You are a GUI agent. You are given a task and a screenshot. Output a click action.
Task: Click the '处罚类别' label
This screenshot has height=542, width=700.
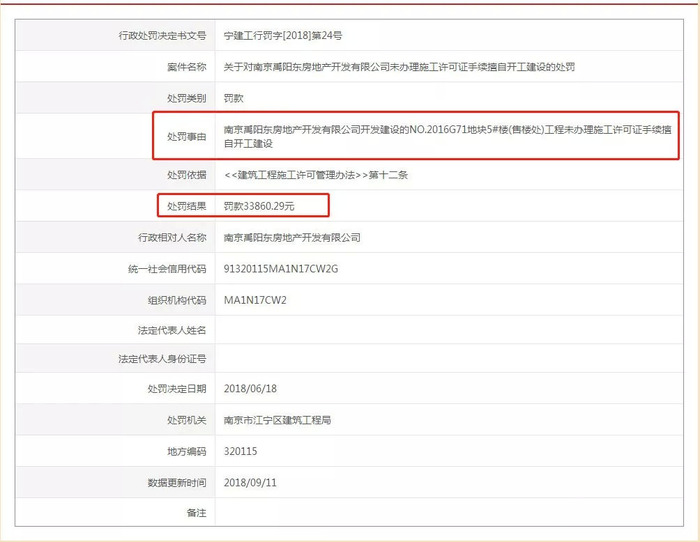click(x=187, y=98)
